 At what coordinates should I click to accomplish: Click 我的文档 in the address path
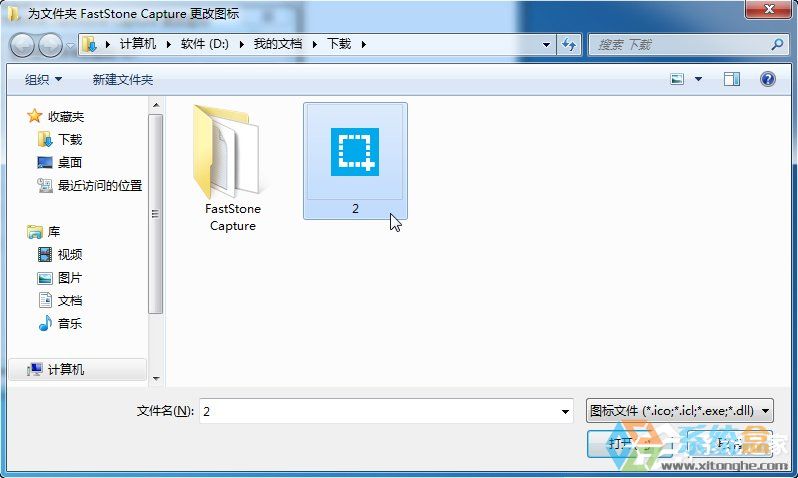(x=277, y=44)
